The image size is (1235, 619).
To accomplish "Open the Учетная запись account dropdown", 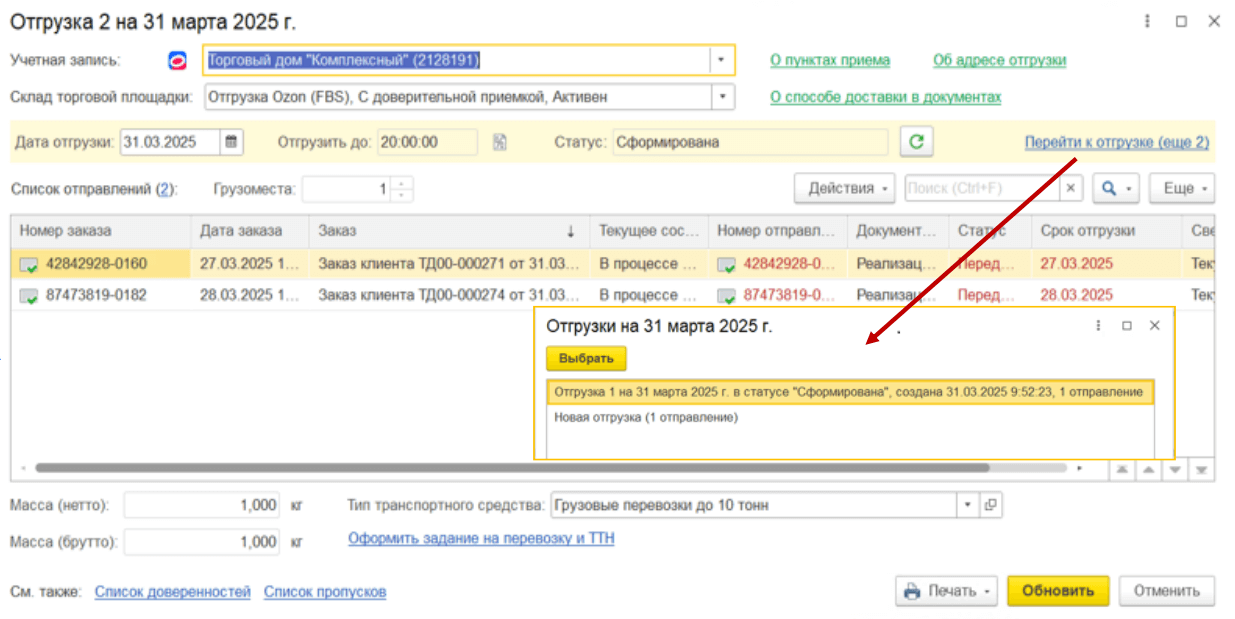I will tap(719, 60).
